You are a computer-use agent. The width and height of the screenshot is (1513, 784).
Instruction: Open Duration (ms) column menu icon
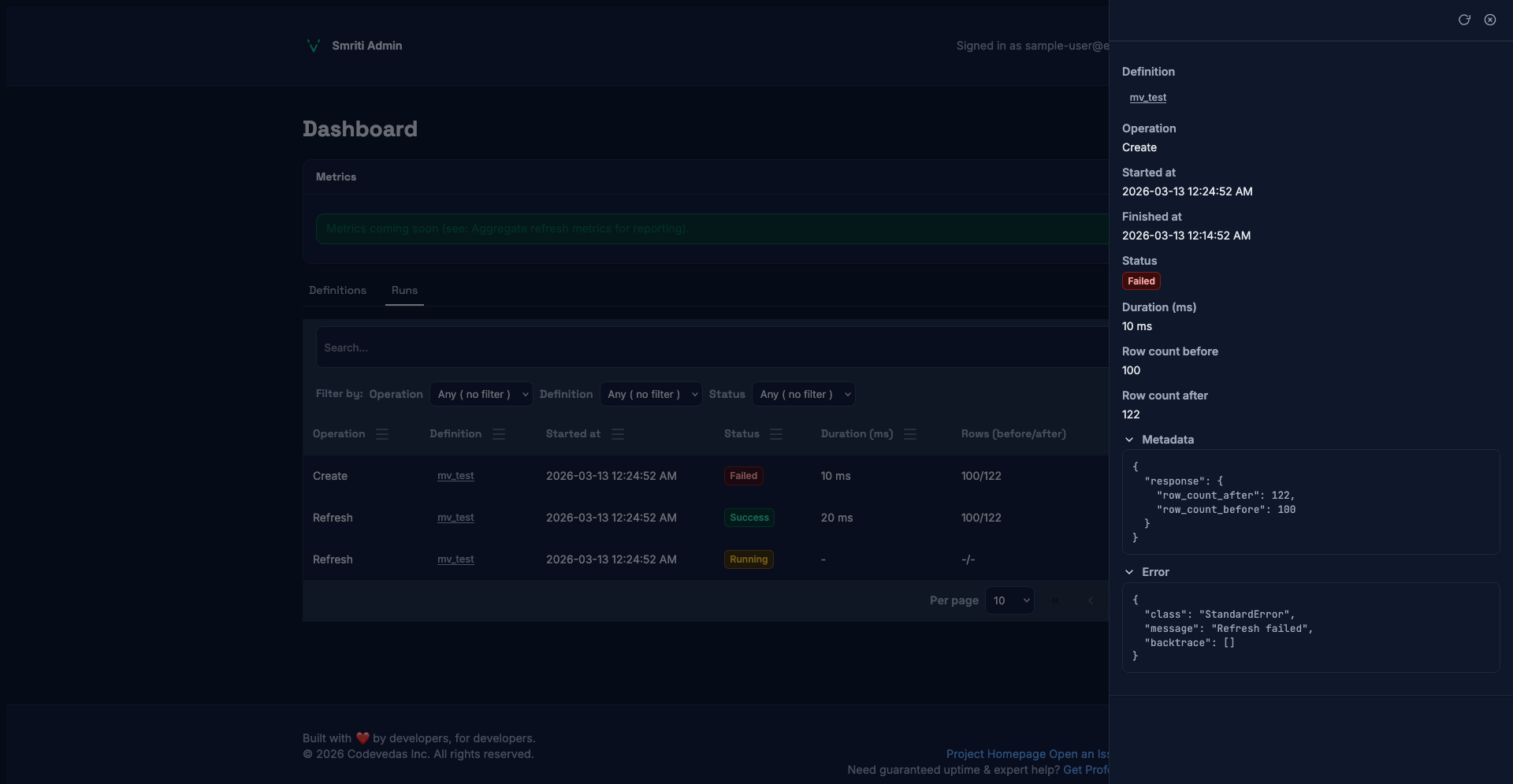pyautogui.click(x=910, y=434)
